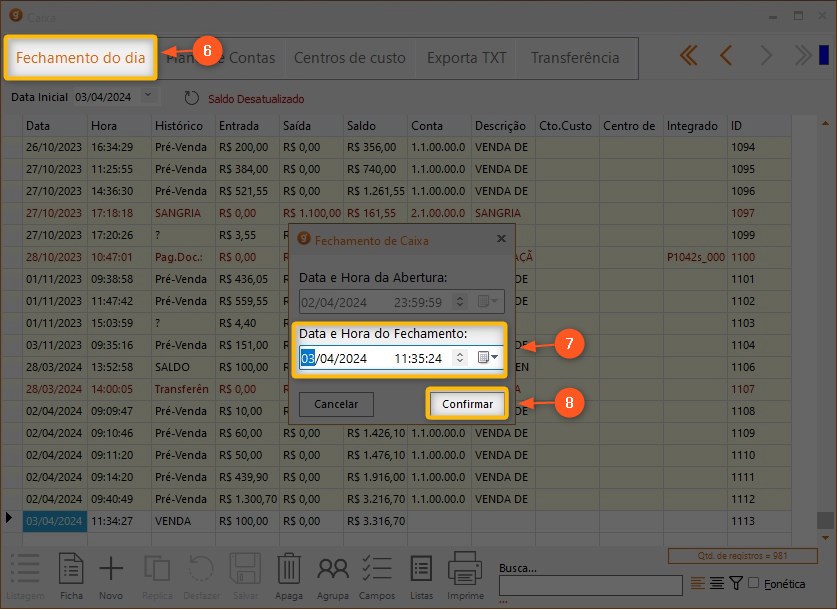
Task: Toggle the Fonética checkbox
Action: pyautogui.click(x=754, y=583)
